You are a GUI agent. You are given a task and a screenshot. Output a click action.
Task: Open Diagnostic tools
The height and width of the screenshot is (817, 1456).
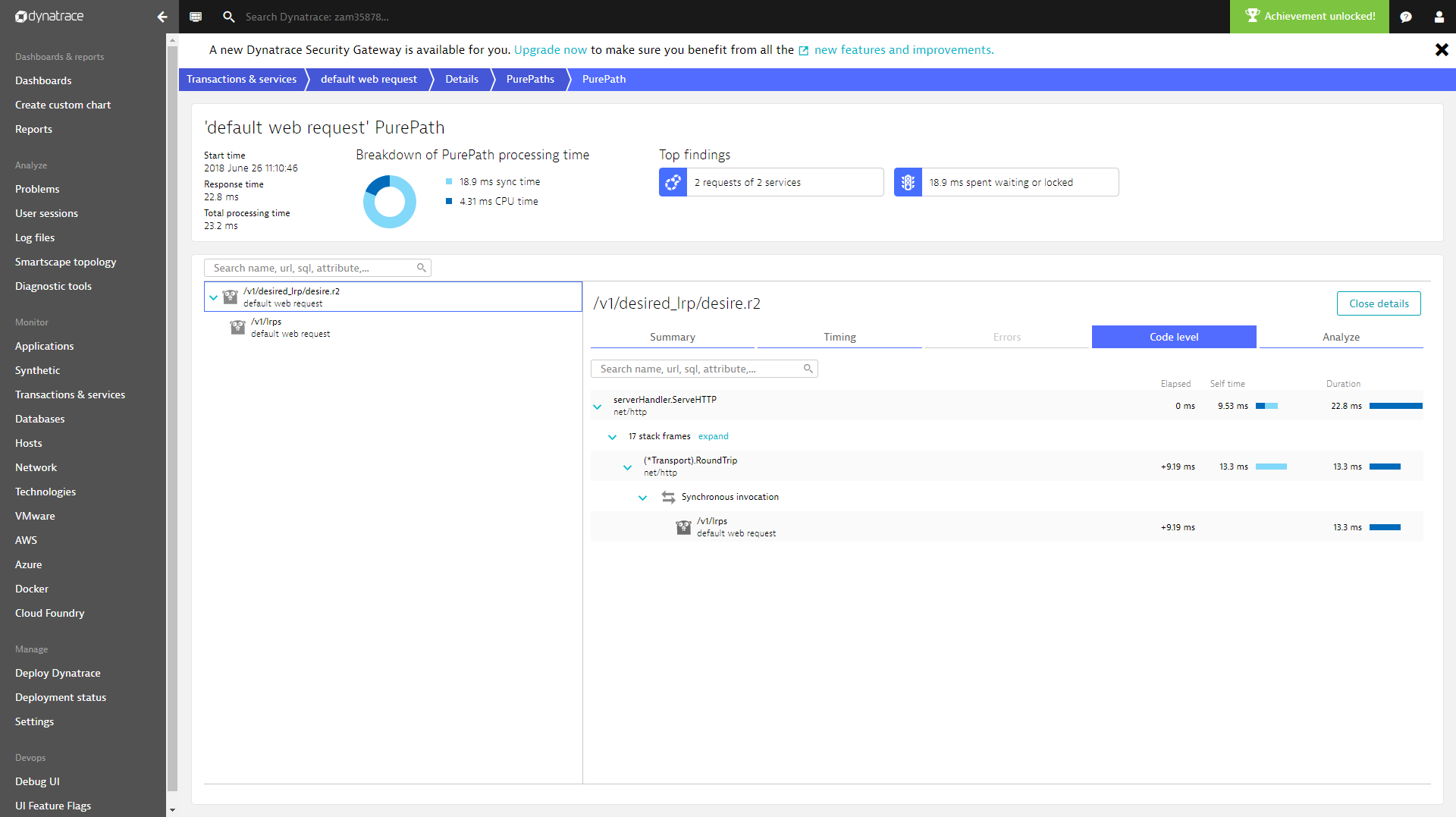pyautogui.click(x=53, y=286)
